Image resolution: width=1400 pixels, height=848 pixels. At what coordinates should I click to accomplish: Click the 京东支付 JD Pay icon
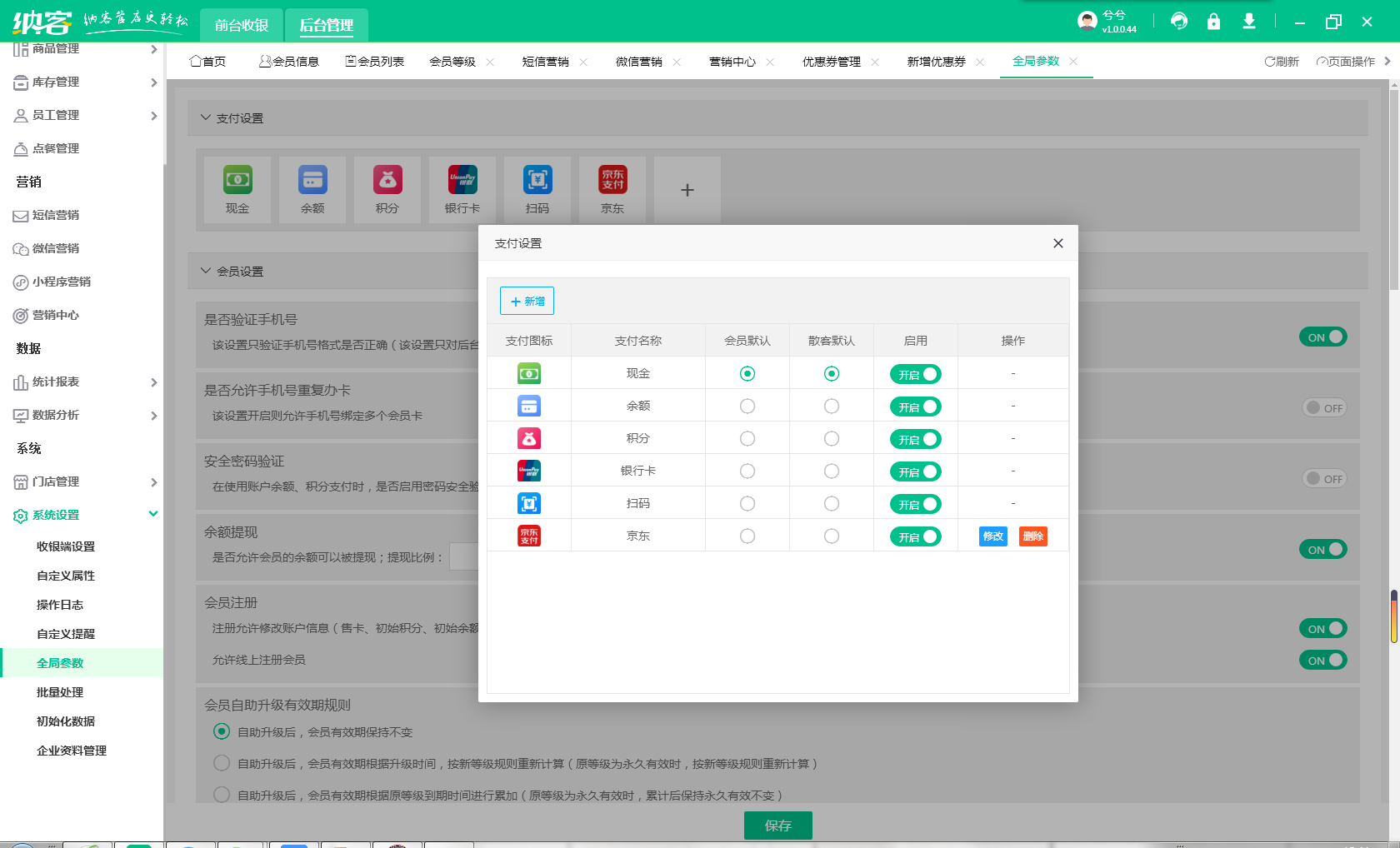click(528, 536)
